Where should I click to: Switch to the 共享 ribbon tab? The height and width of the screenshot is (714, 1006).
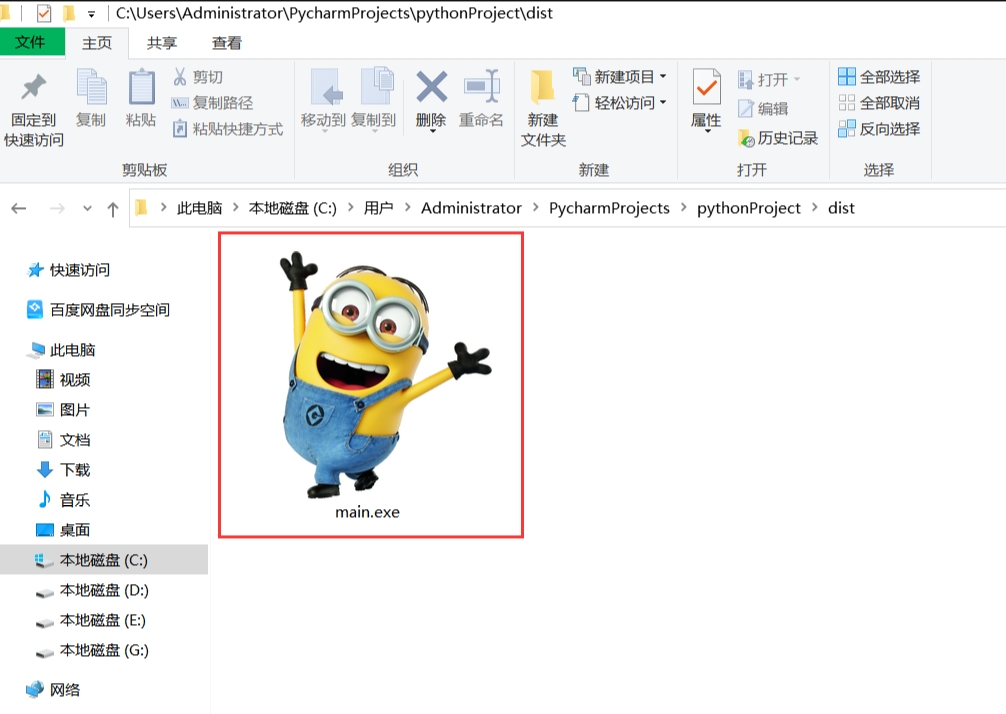pos(162,43)
